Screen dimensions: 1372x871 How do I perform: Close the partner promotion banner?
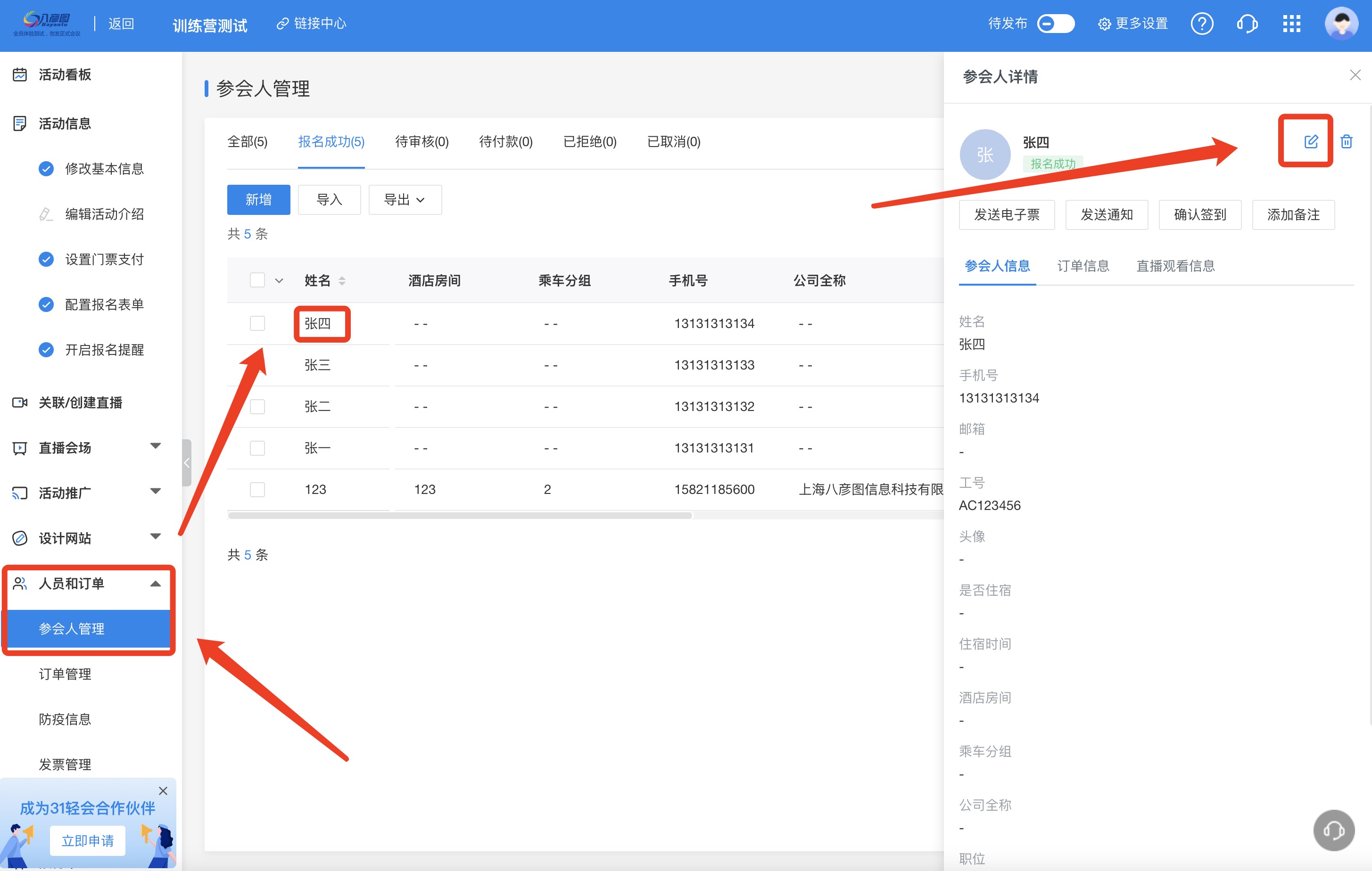[163, 791]
